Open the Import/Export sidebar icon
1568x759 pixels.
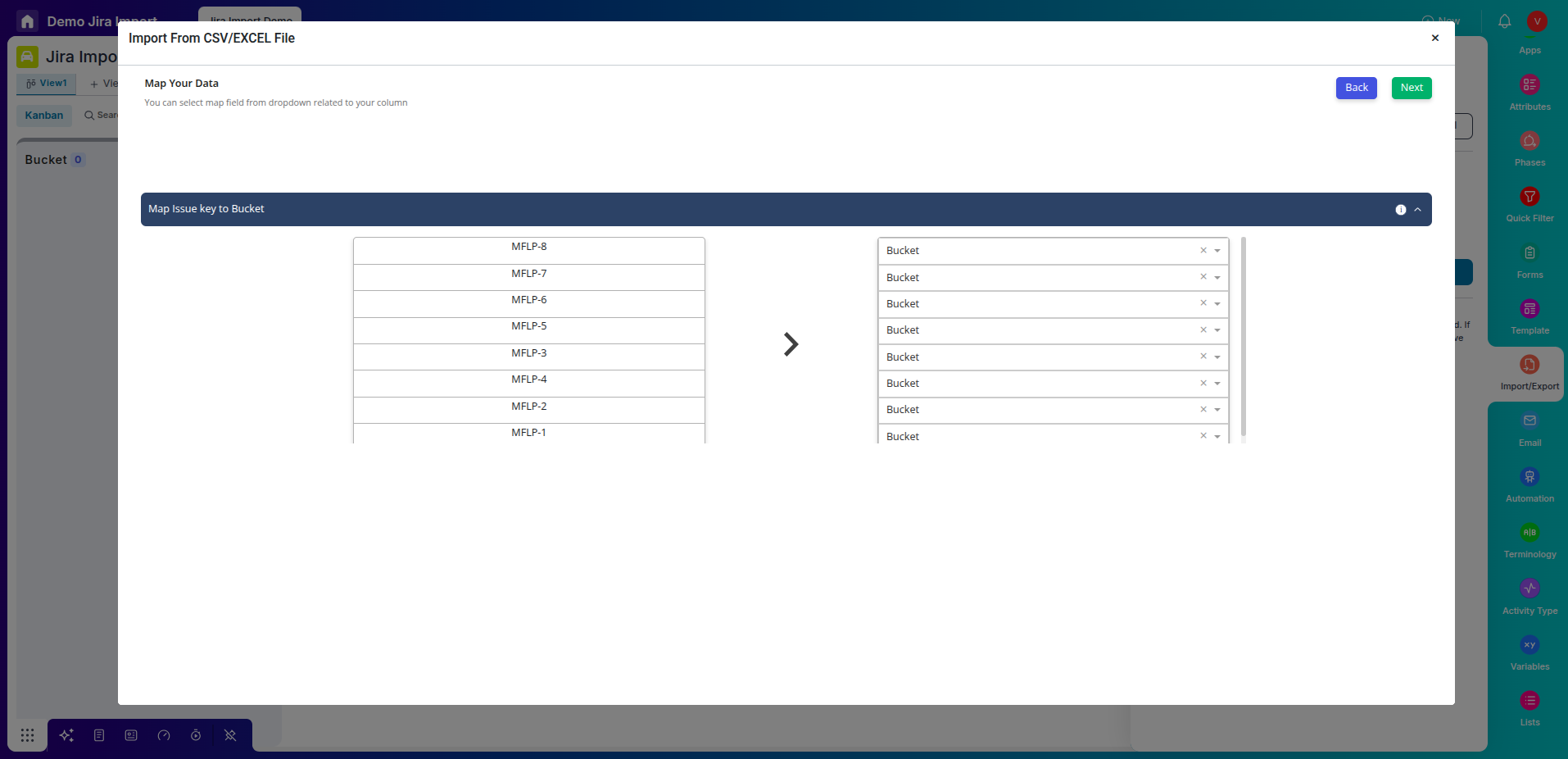click(1529, 365)
